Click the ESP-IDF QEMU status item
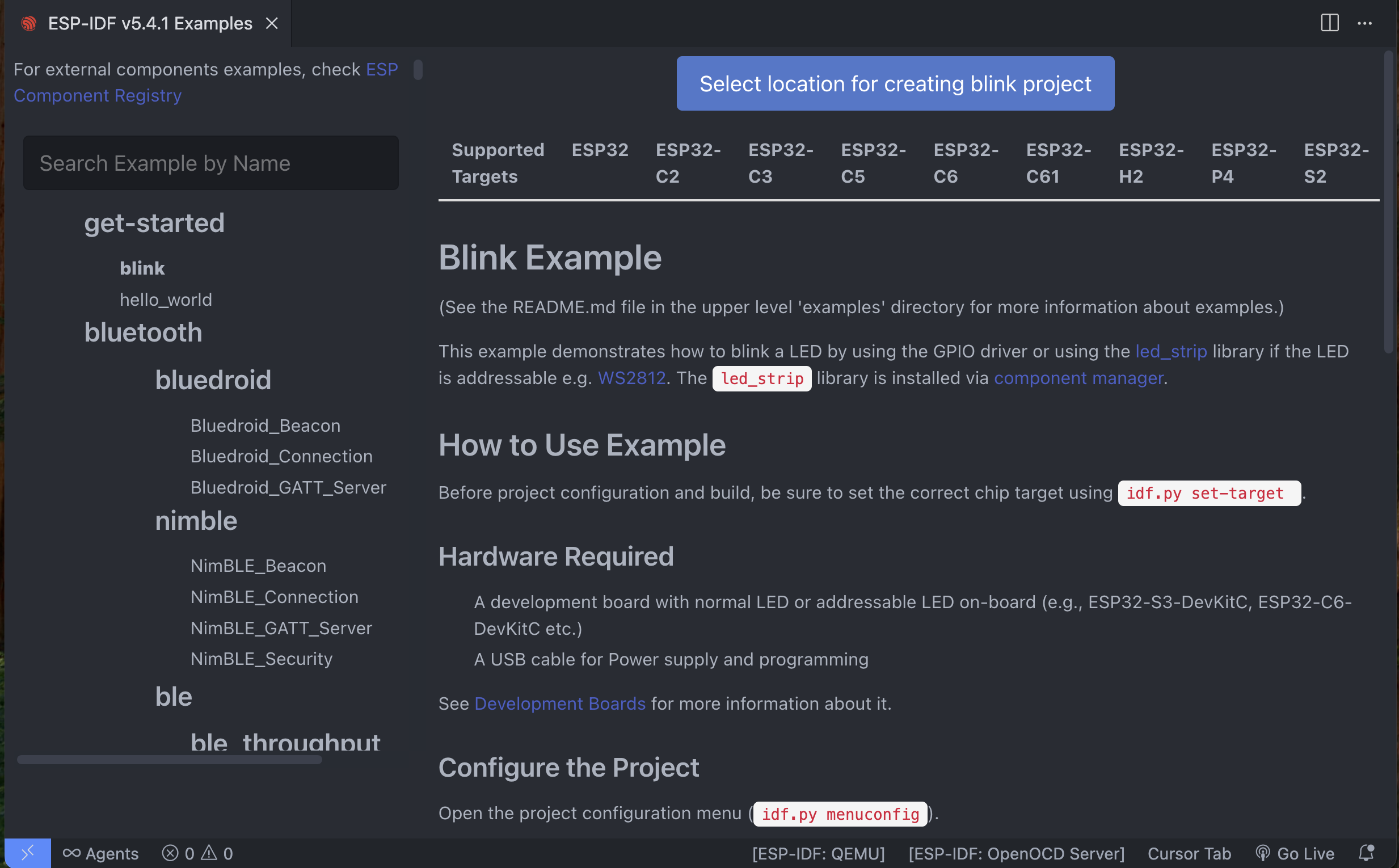 818,853
